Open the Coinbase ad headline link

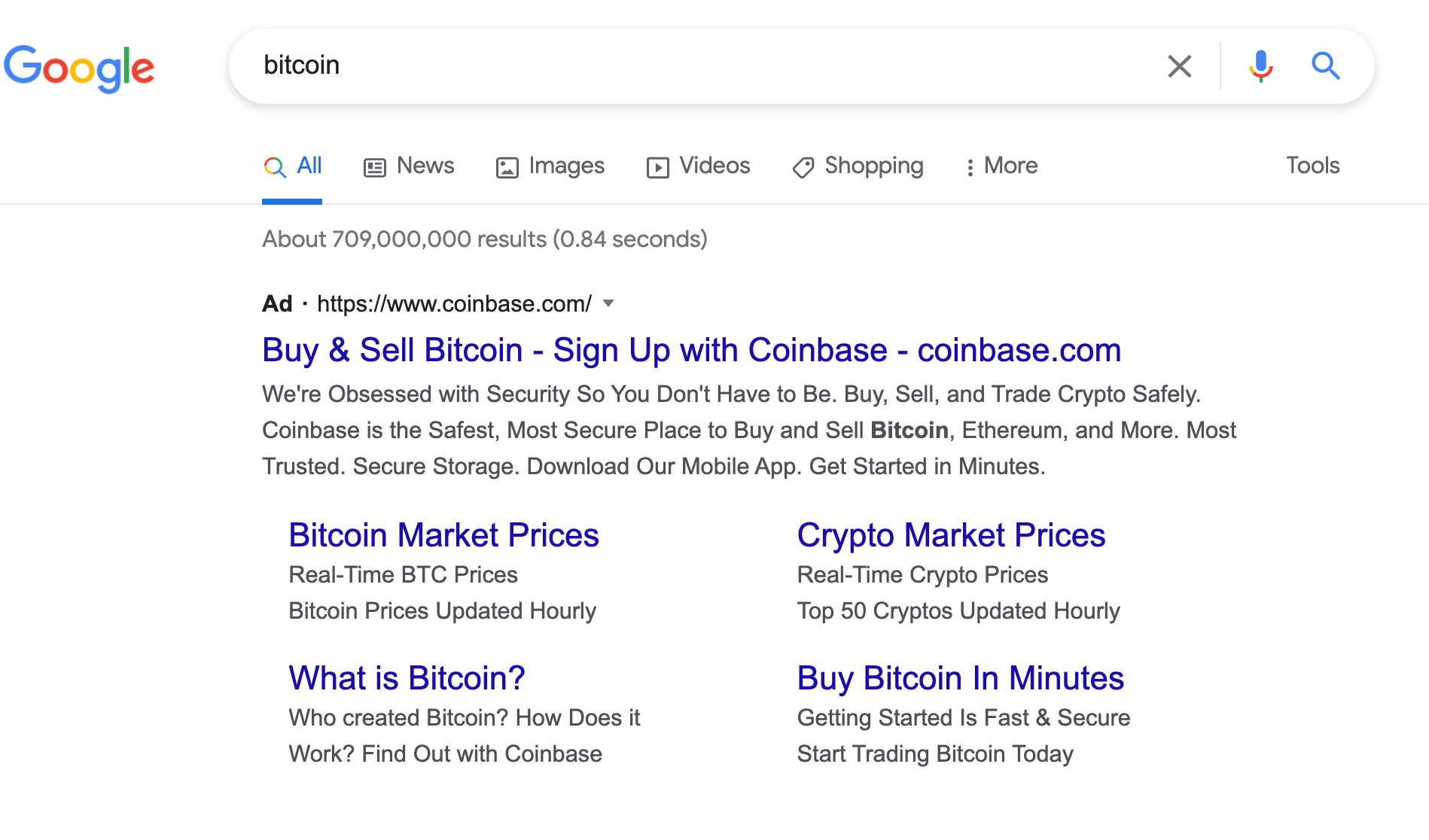pos(690,349)
